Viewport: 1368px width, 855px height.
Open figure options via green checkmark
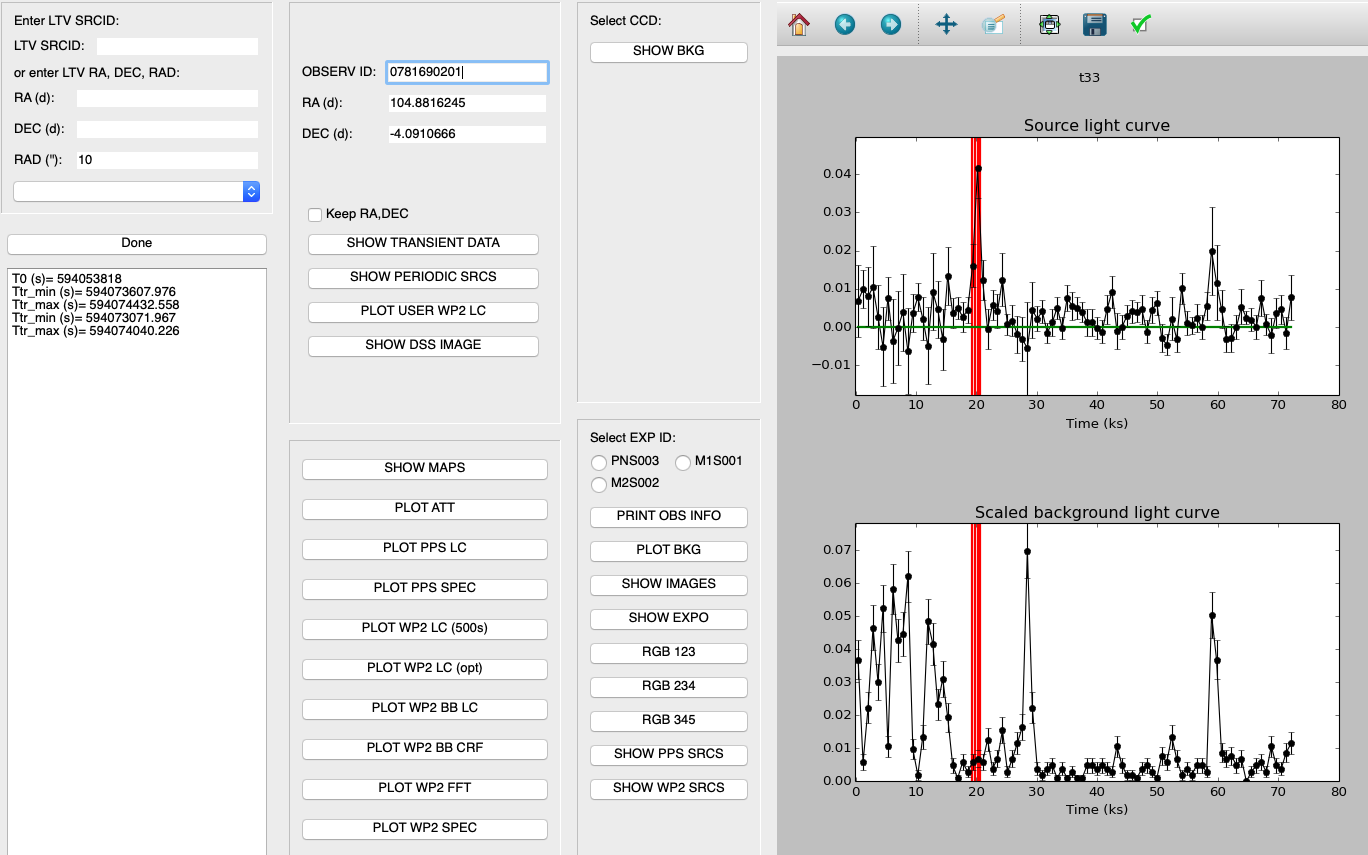coord(1140,24)
